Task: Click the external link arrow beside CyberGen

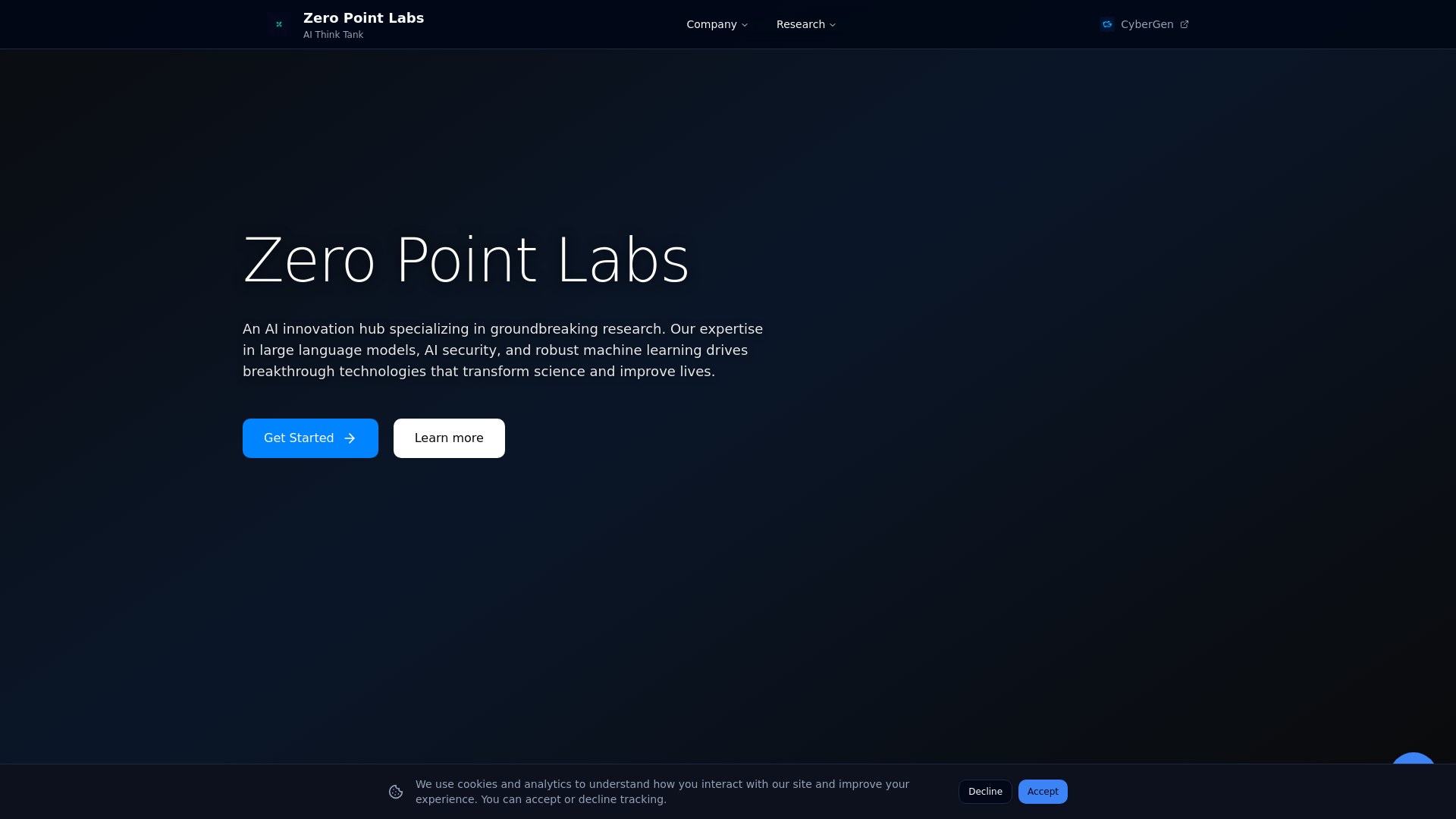Action: [x=1185, y=24]
